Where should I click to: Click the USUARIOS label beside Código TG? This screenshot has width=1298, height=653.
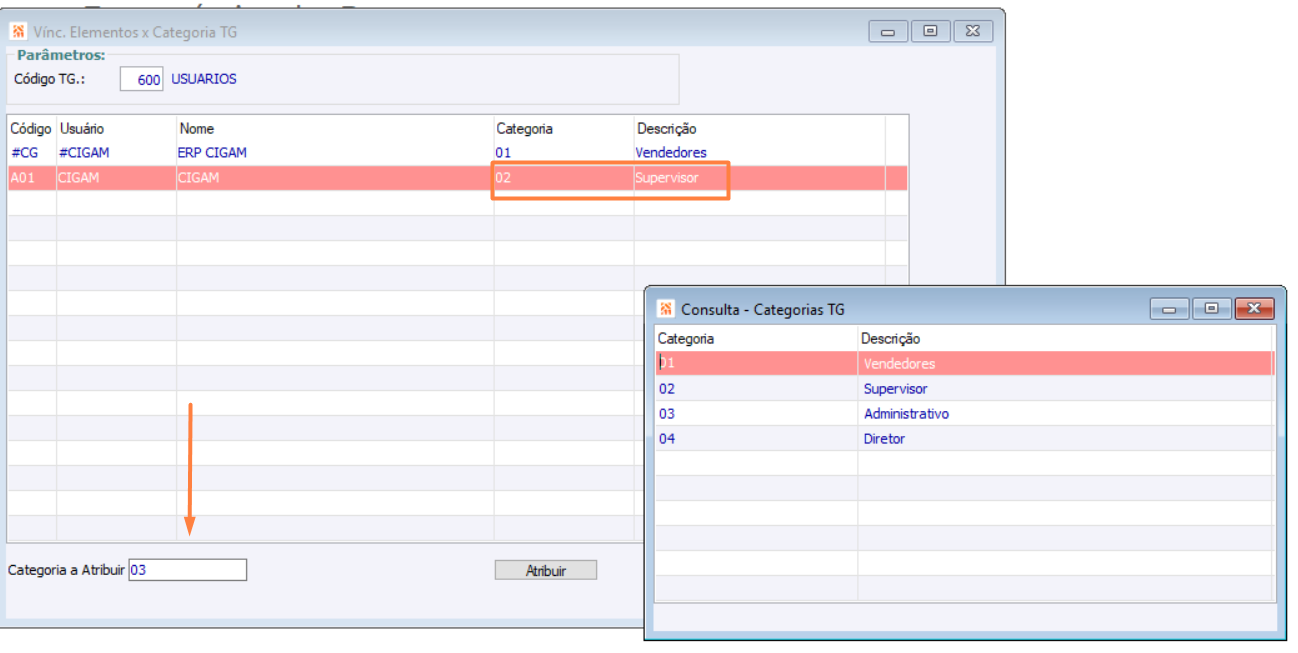pos(204,79)
